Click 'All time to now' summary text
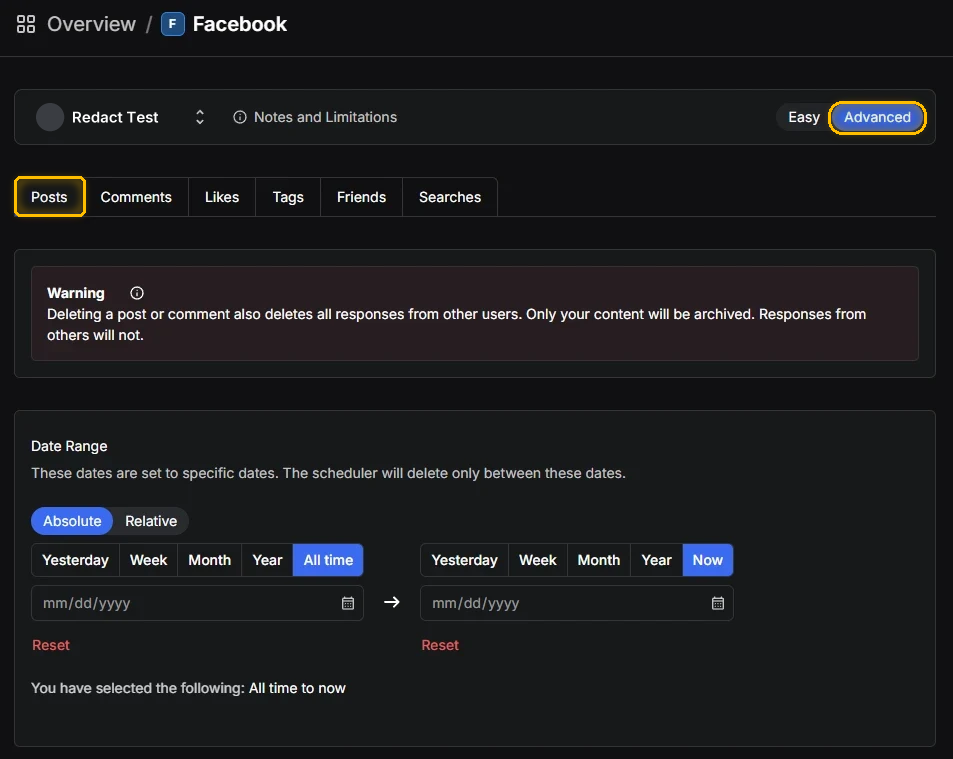This screenshot has width=953, height=759. [297, 688]
